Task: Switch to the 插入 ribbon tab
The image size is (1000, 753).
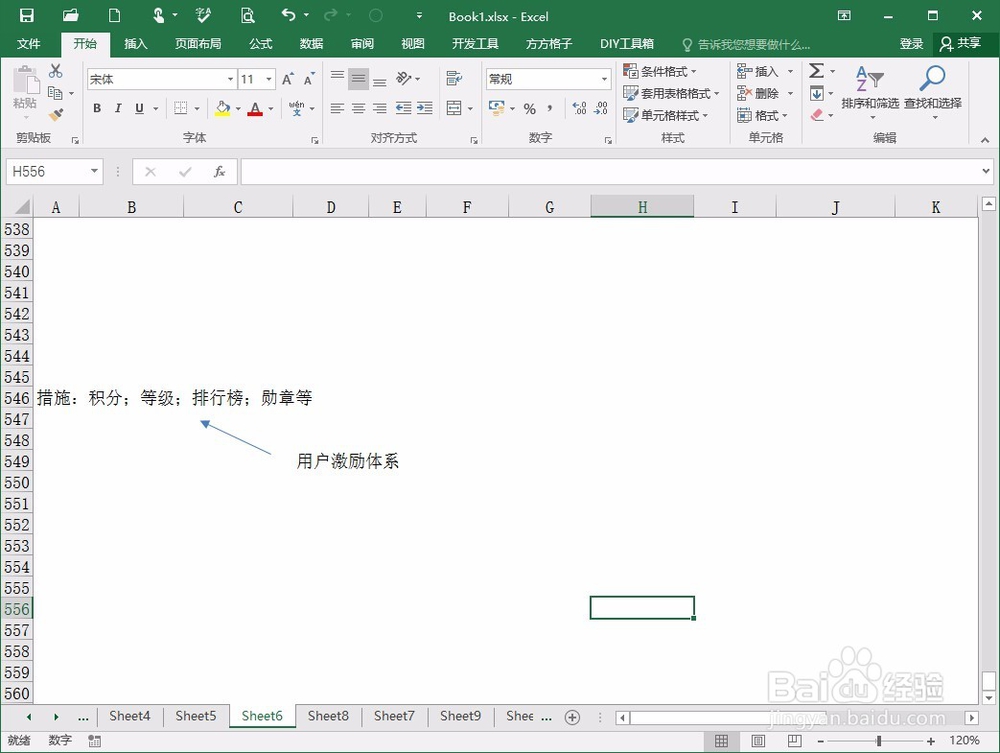Action: [136, 43]
